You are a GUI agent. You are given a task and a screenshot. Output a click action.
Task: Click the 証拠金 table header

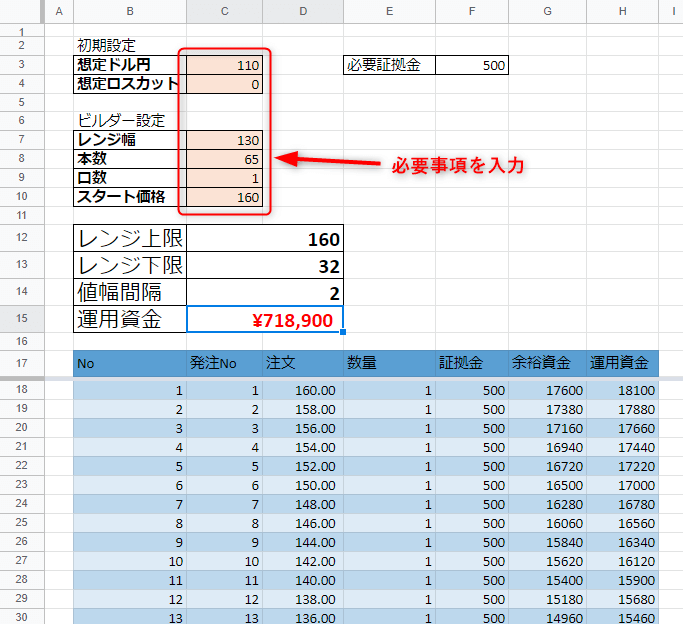tap(472, 363)
